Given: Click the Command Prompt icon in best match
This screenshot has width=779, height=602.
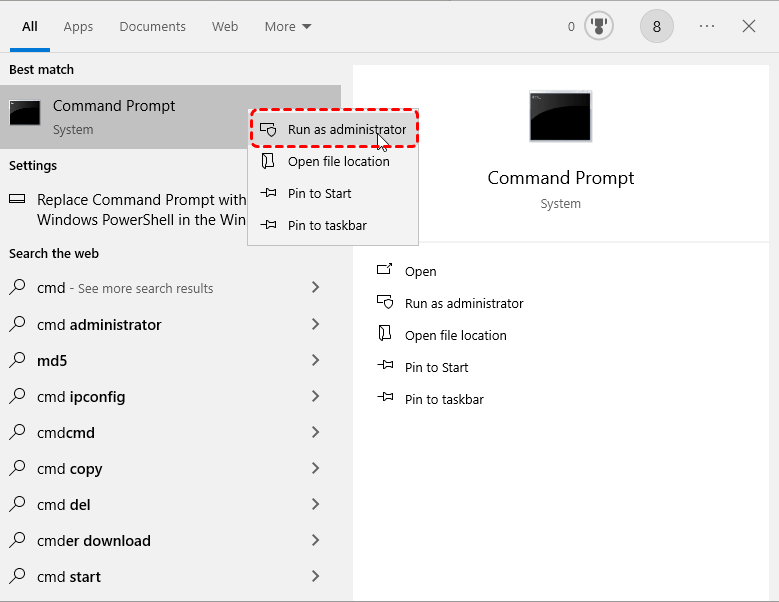Looking at the screenshot, I should click(25, 115).
